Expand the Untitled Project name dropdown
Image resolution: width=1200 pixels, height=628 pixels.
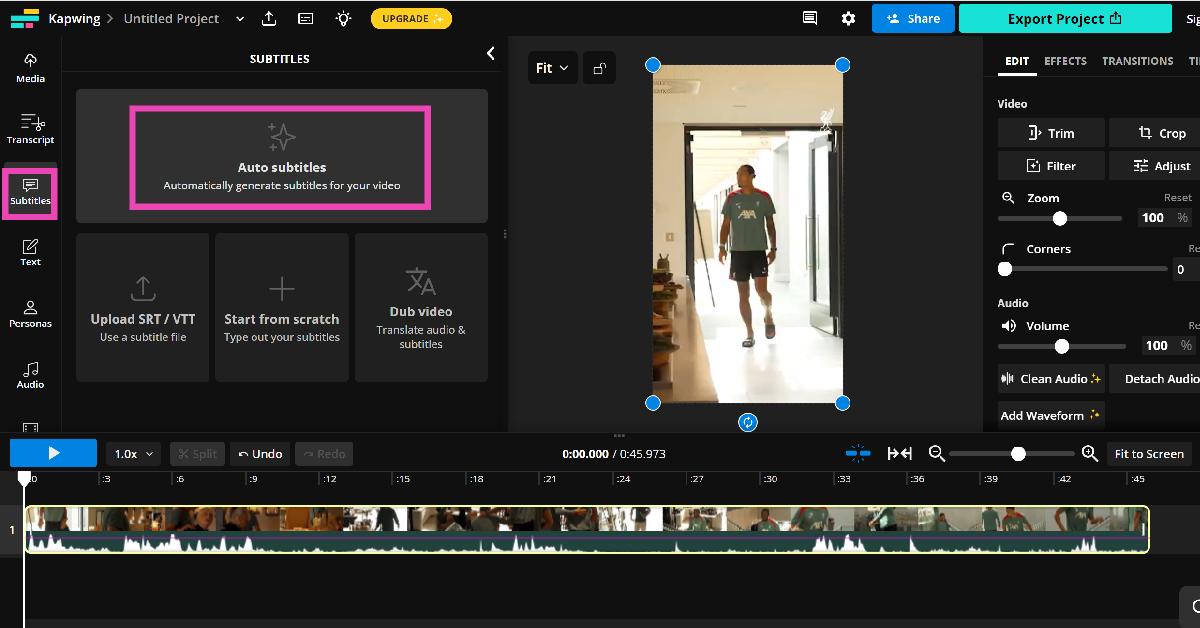click(239, 19)
